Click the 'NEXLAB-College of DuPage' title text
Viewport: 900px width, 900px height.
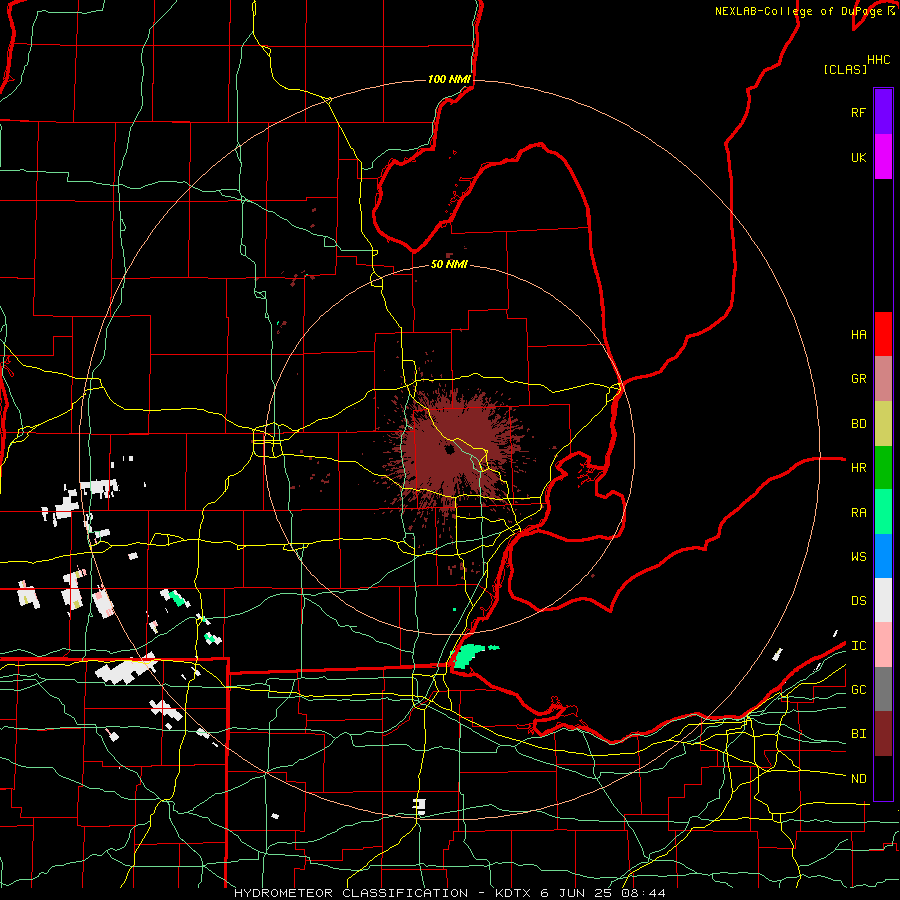pyautogui.click(x=798, y=11)
